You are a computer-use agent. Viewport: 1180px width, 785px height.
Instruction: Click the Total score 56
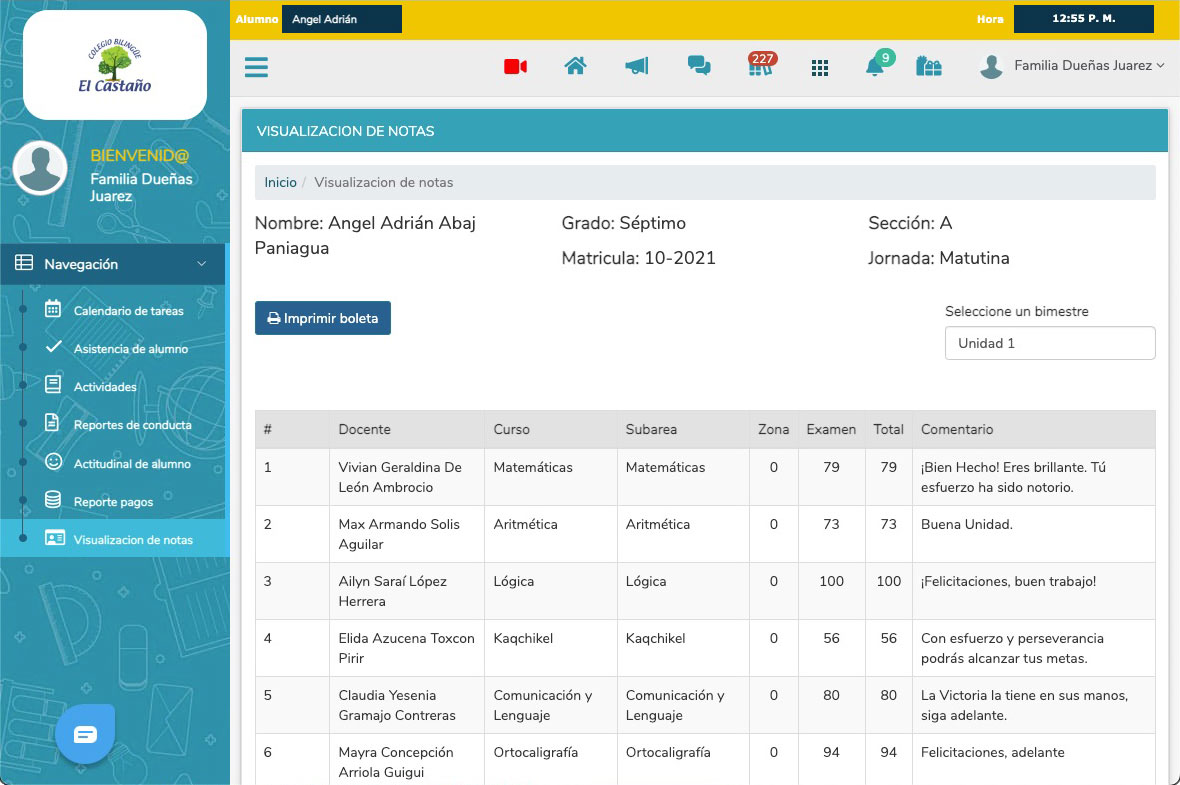889,639
